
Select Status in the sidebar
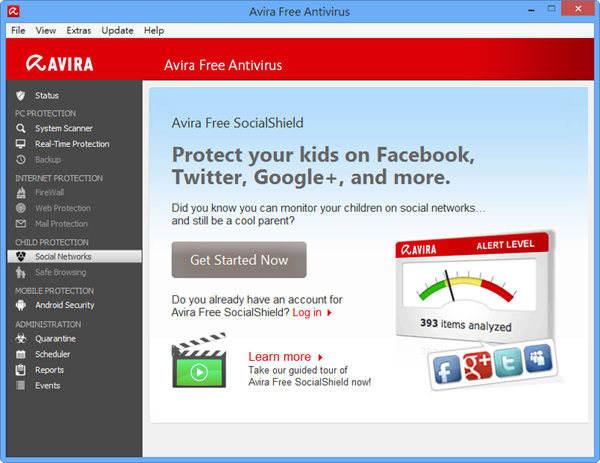click(x=47, y=96)
